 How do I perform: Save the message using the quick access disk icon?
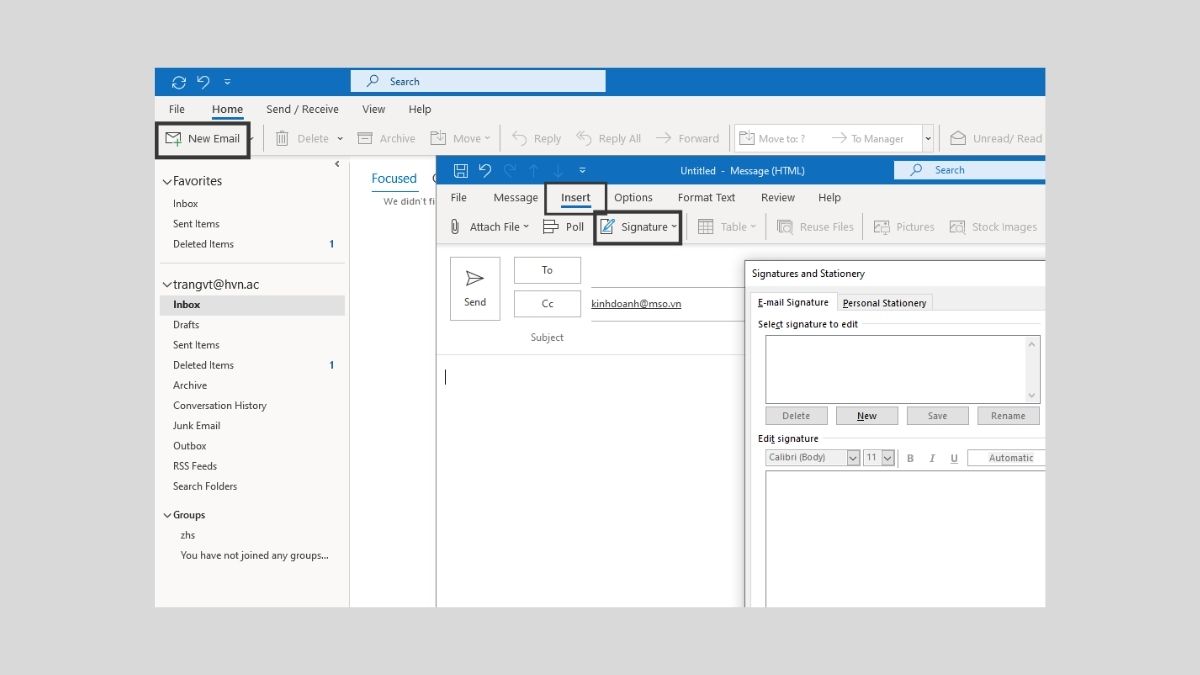(x=460, y=170)
